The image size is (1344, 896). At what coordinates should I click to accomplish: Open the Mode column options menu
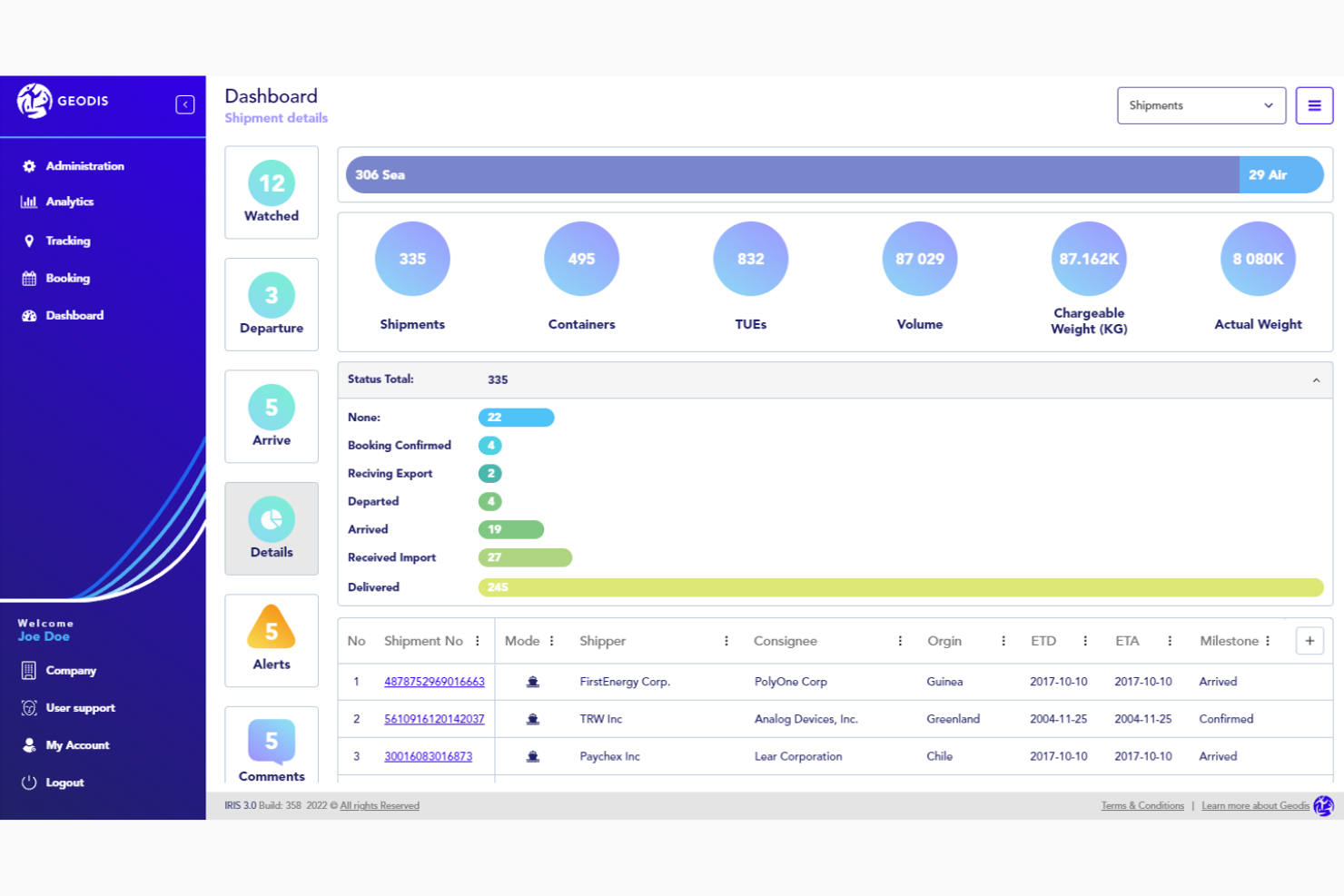click(x=551, y=641)
